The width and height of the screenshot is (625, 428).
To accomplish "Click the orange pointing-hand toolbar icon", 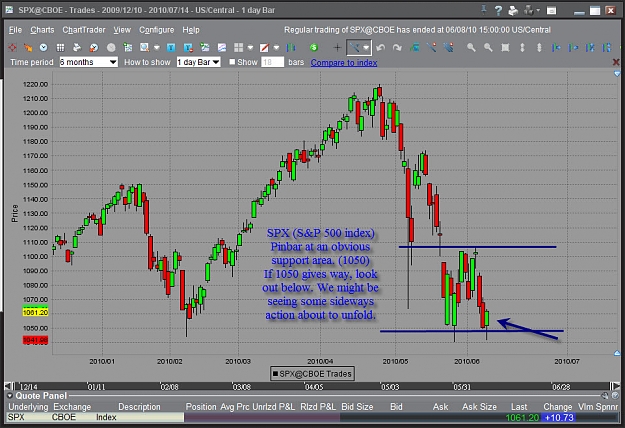I will (x=28, y=48).
